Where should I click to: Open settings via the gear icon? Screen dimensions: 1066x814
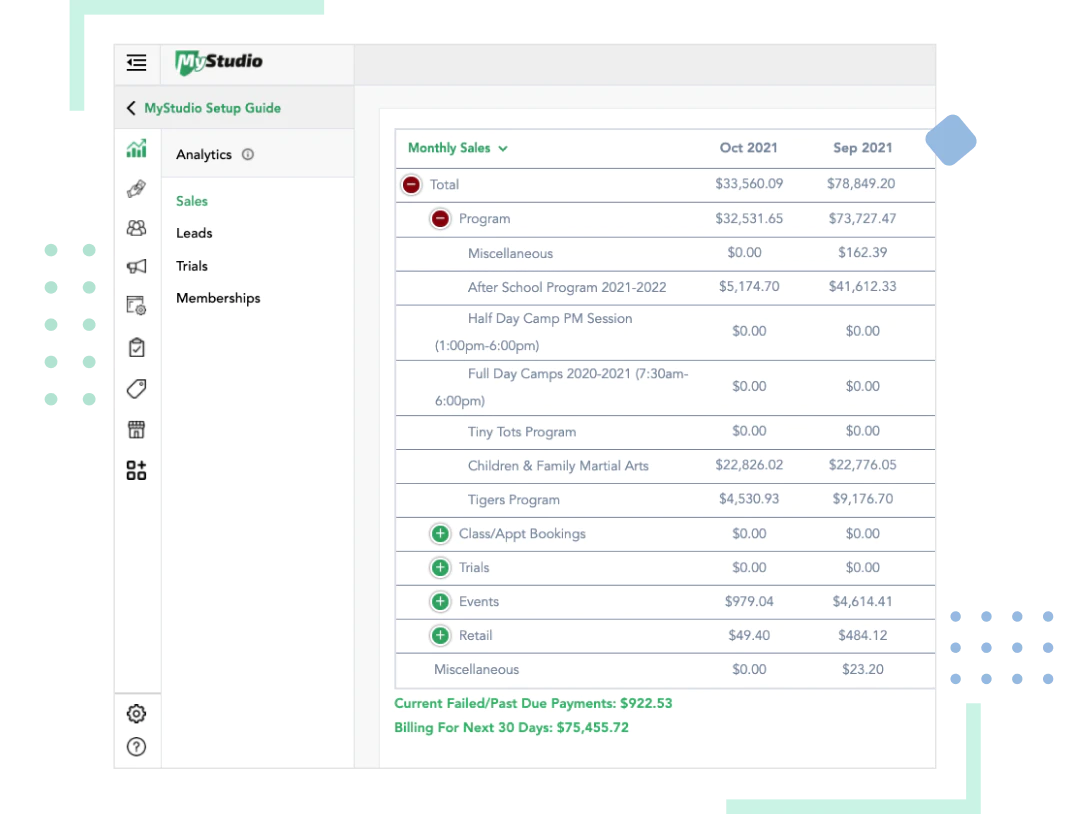point(137,714)
